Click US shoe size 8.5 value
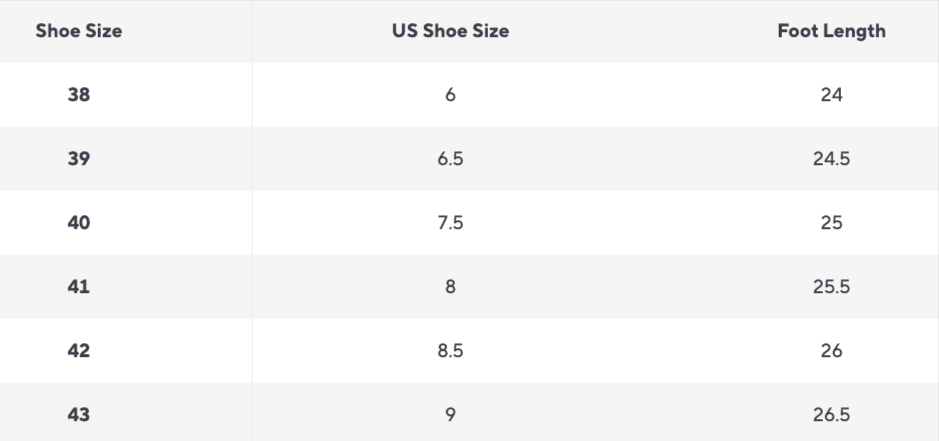Screen dimensions: 939x441 [450, 351]
